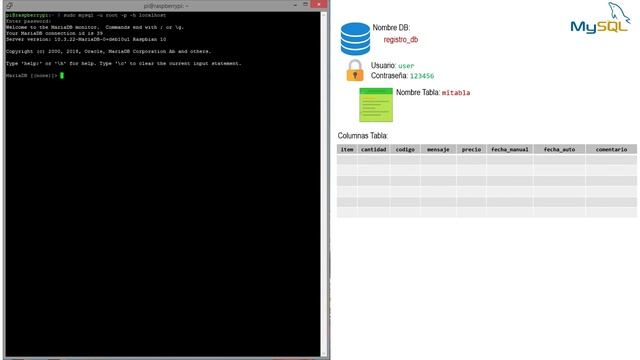Click the 'Usuario:' label
The height and width of the screenshot is (360, 640).
coord(383,65)
